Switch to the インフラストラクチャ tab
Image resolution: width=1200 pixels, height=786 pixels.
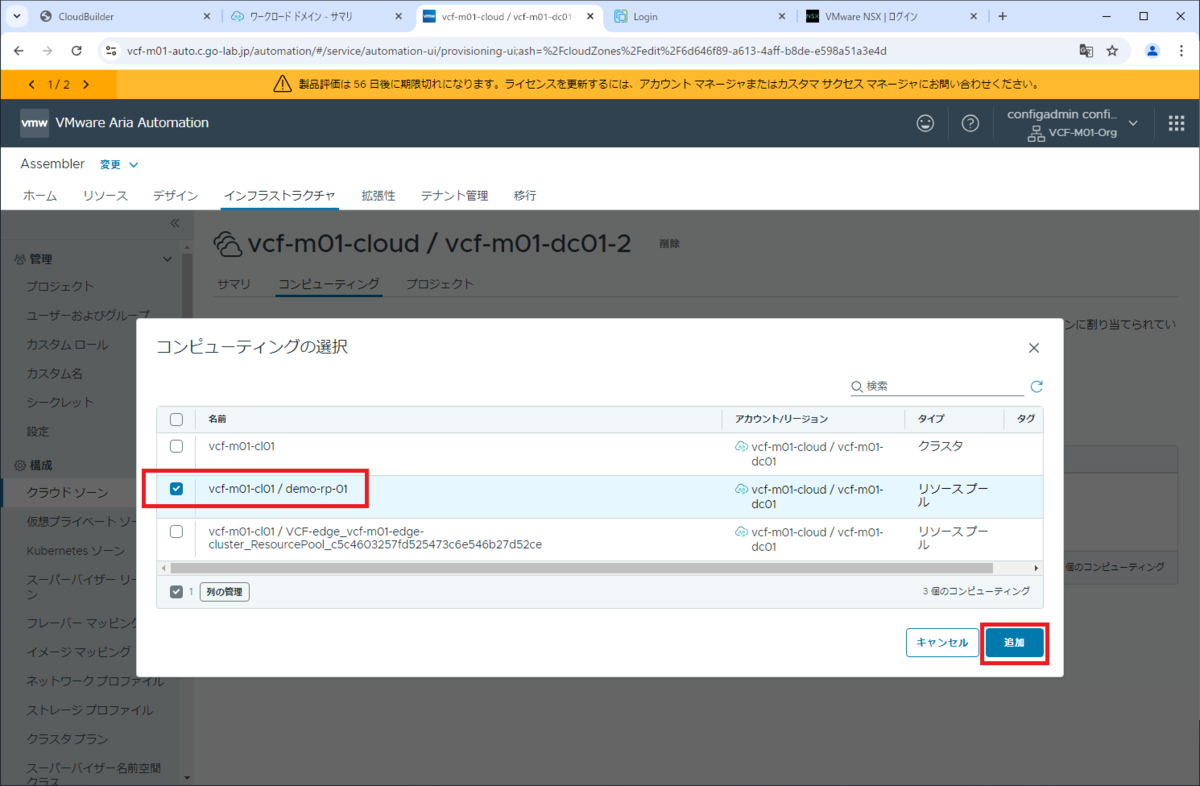coord(280,196)
